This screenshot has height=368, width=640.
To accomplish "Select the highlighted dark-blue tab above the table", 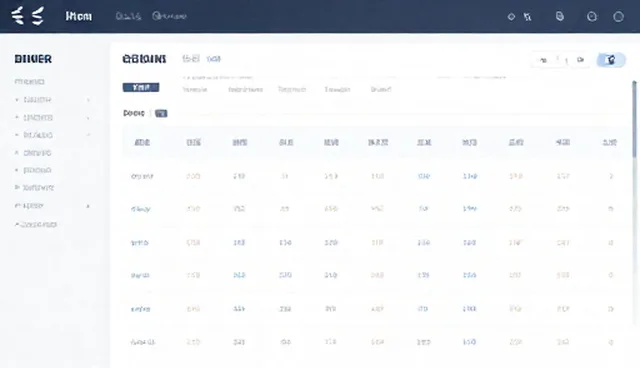I will pos(141,87).
